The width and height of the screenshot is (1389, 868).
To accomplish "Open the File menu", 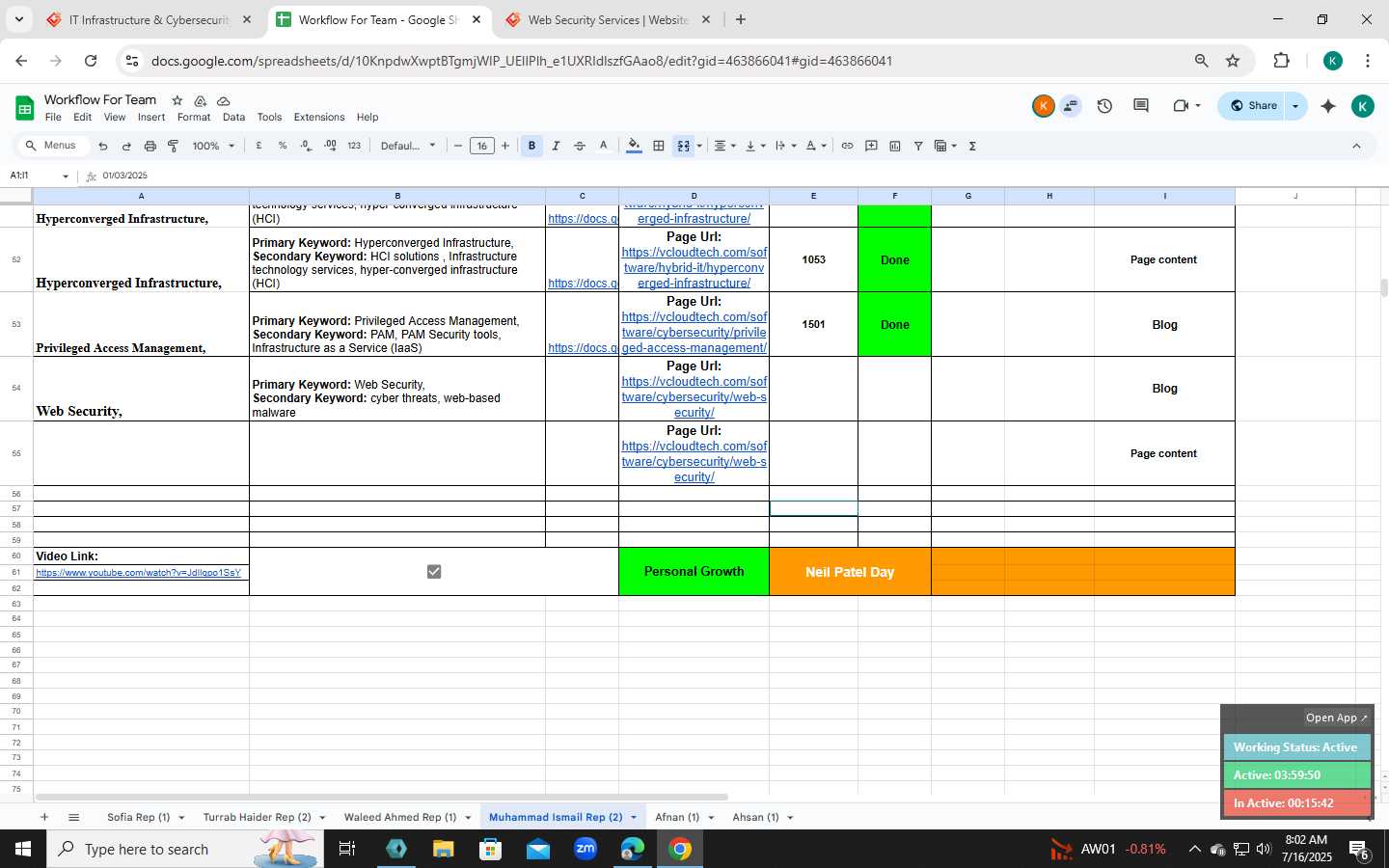I will pos(53,117).
